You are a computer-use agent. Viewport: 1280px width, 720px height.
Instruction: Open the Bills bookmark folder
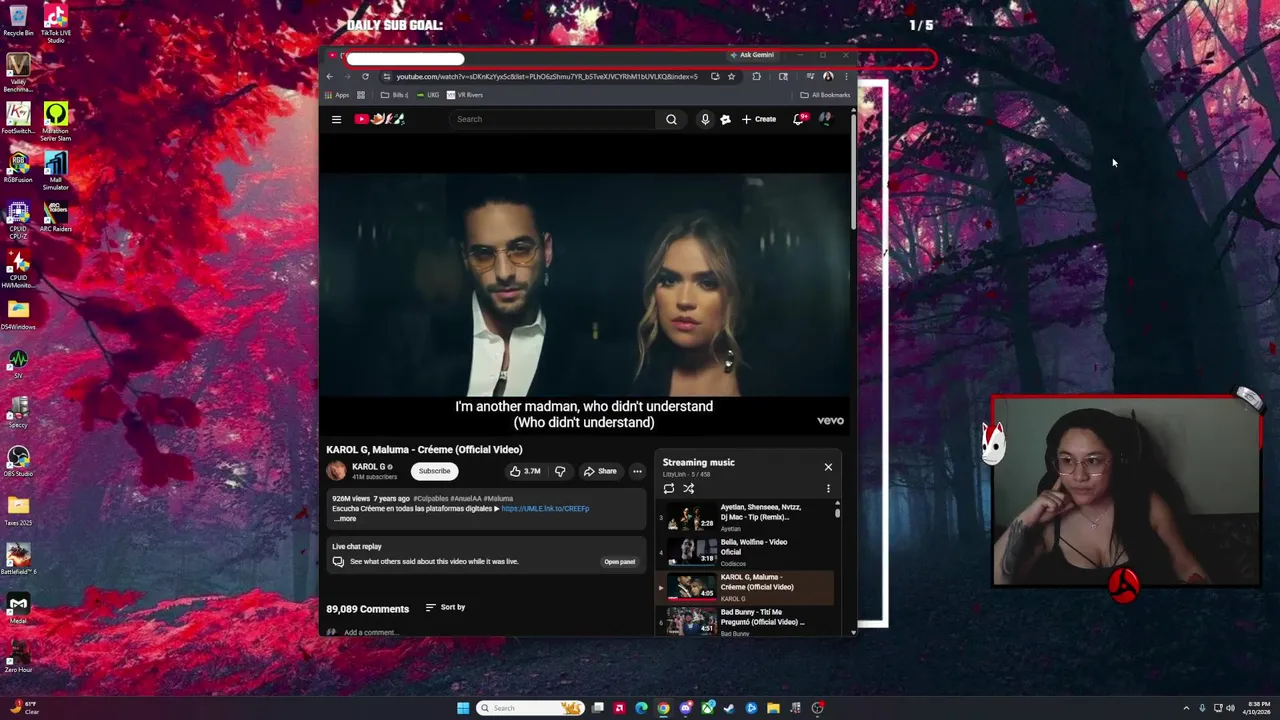pos(395,95)
